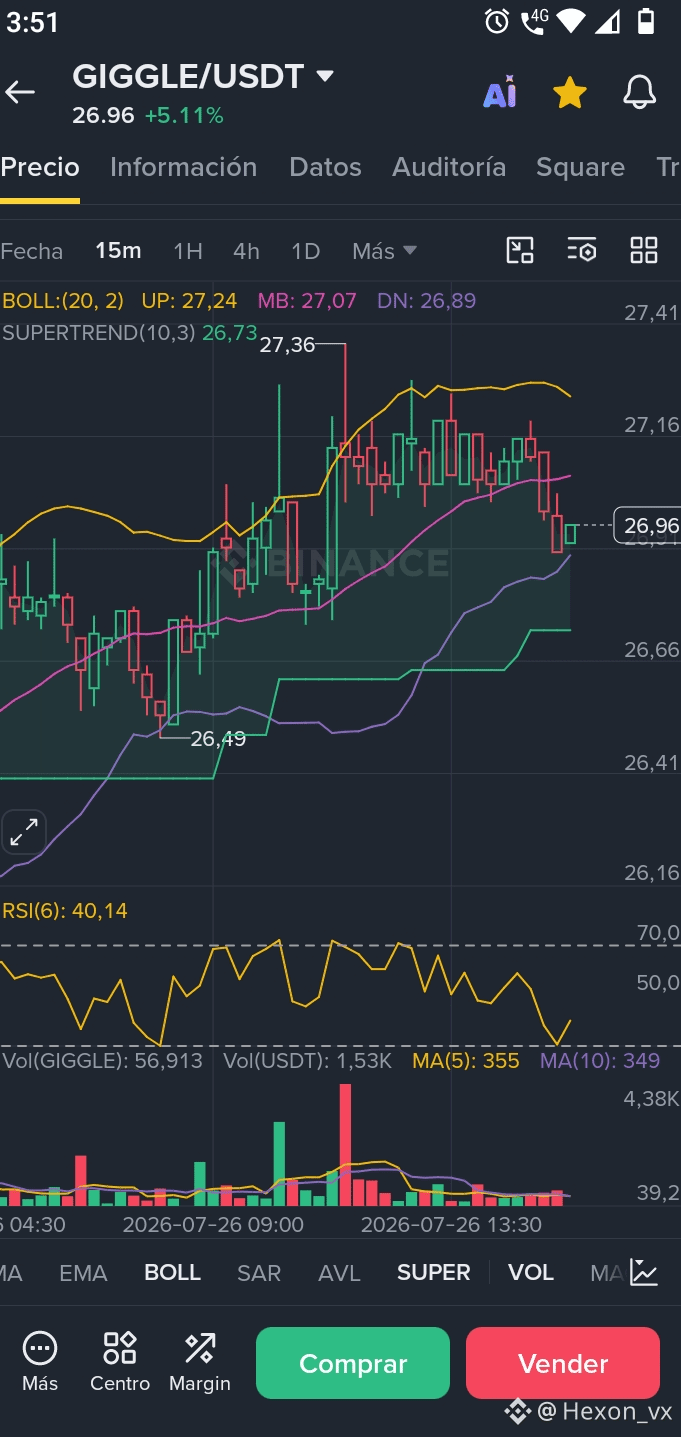
Task: Open the AI assistant icon
Action: click(x=499, y=93)
